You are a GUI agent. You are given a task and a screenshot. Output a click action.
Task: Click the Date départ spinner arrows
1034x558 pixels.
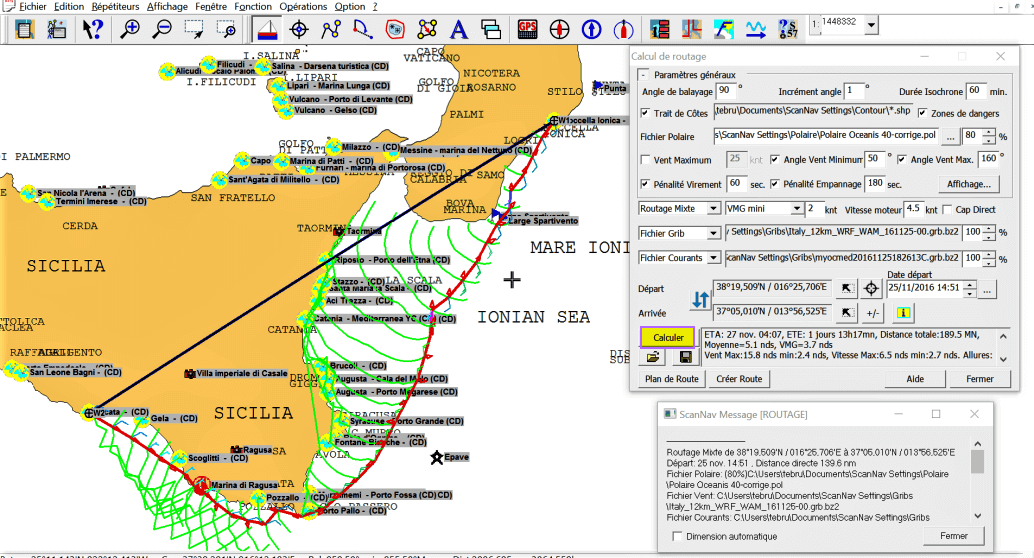[969, 288]
